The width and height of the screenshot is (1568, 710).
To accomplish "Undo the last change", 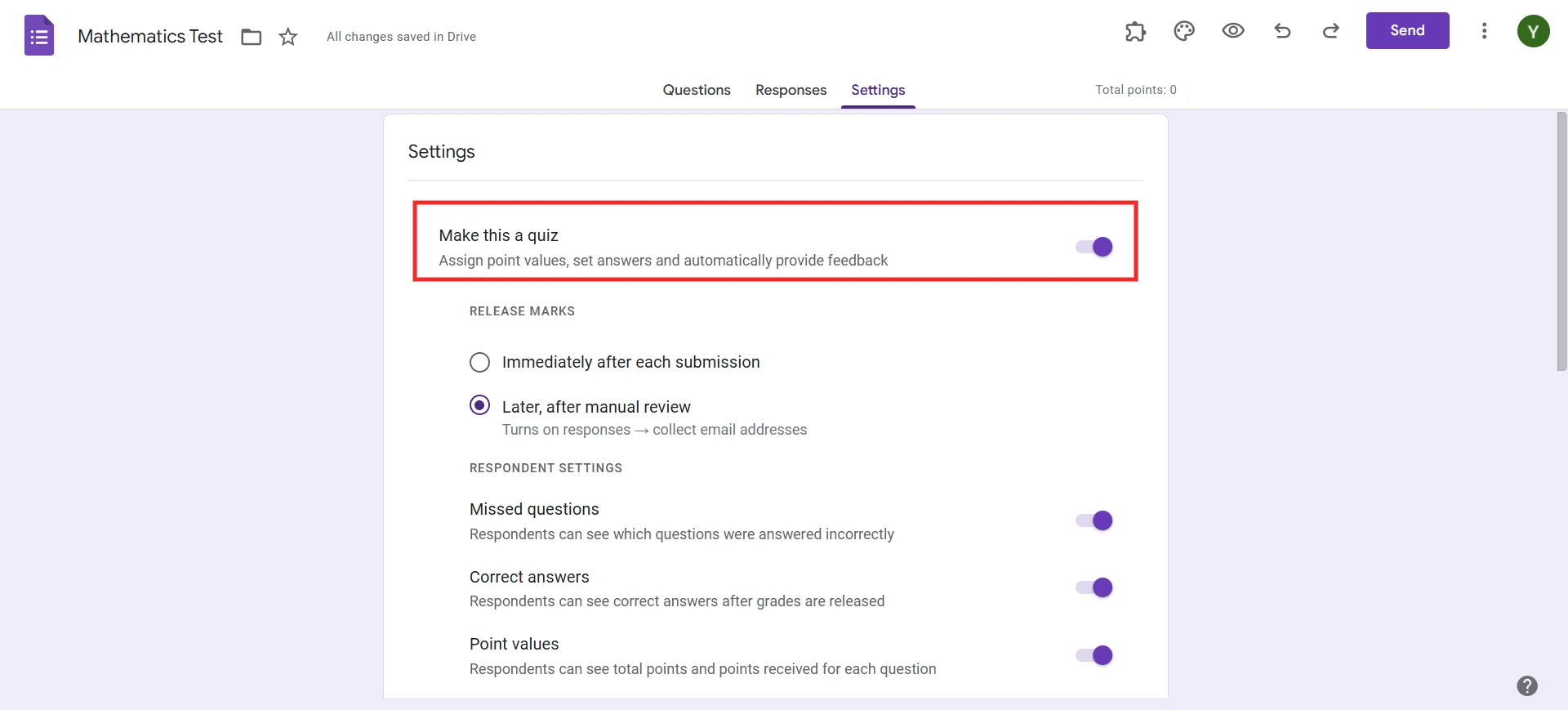I will tap(1282, 31).
